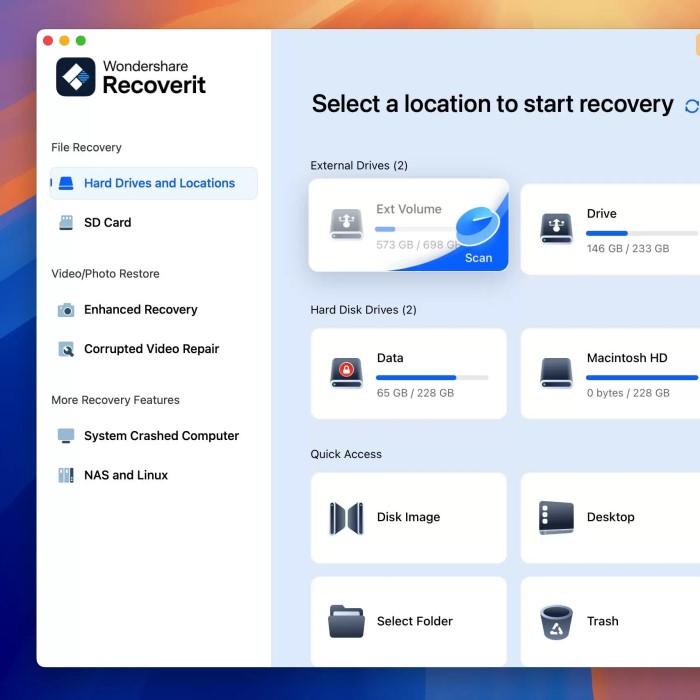700x700 pixels.
Task: Go to Corrupted Video Repair
Action: coord(154,349)
